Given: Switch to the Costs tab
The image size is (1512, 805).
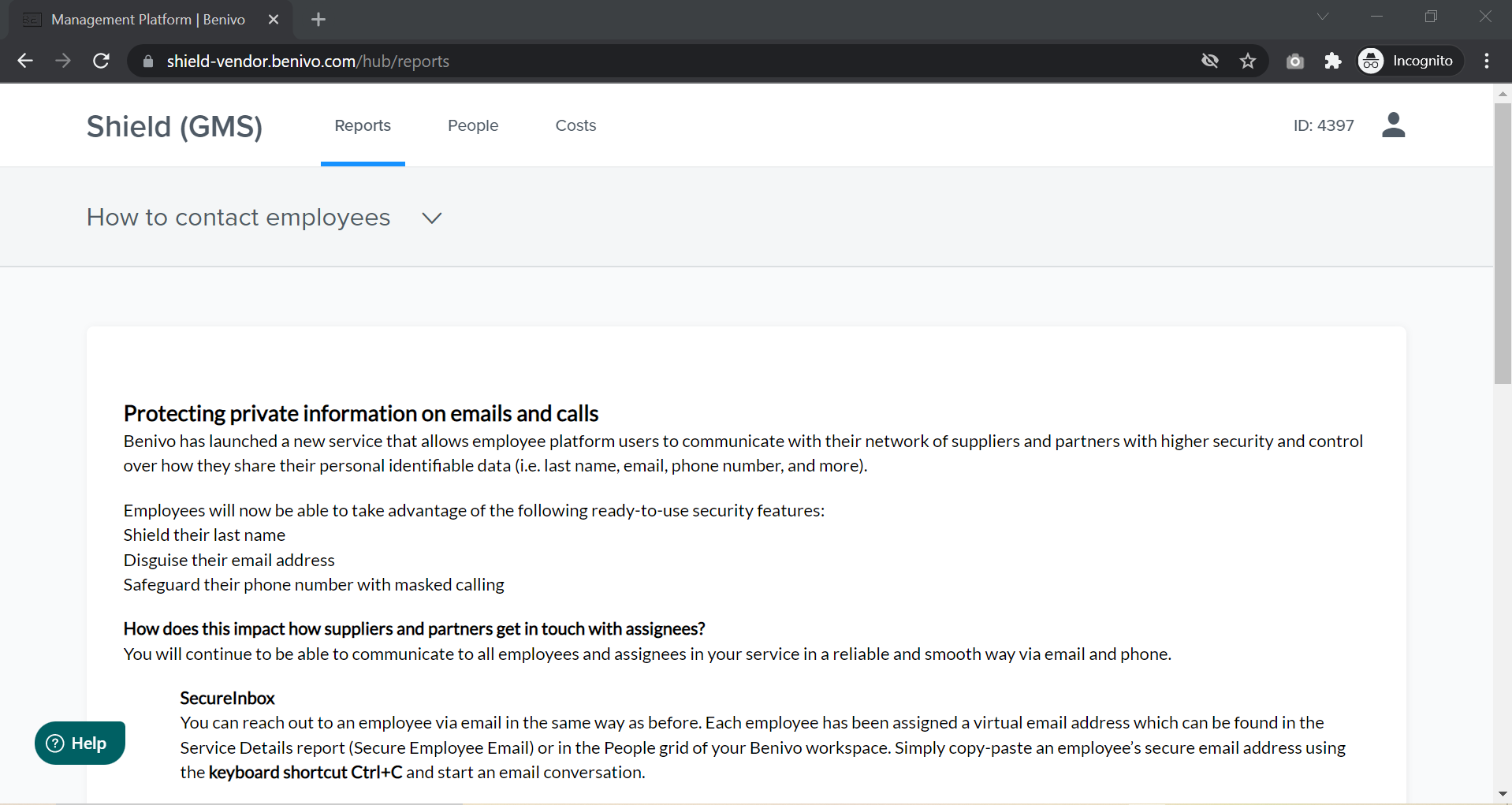Looking at the screenshot, I should click(575, 125).
